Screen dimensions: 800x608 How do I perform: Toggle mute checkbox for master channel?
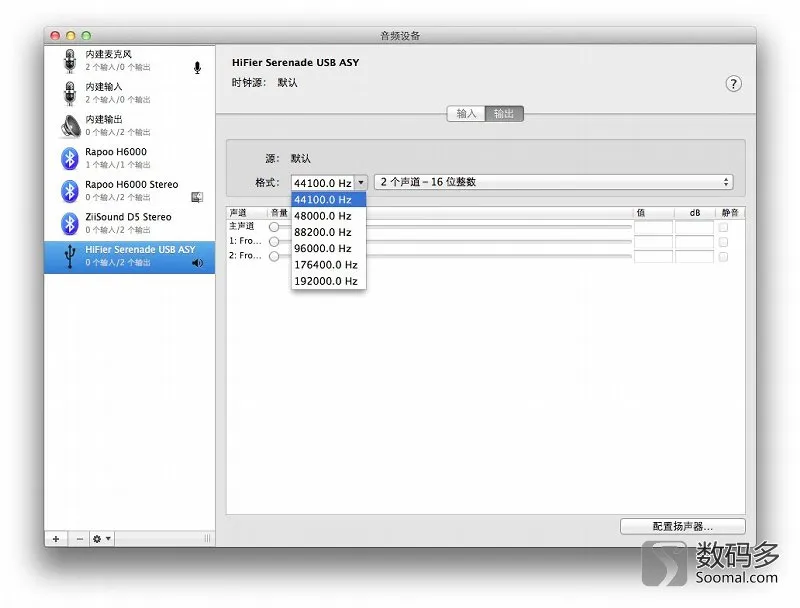pyautogui.click(x=723, y=227)
